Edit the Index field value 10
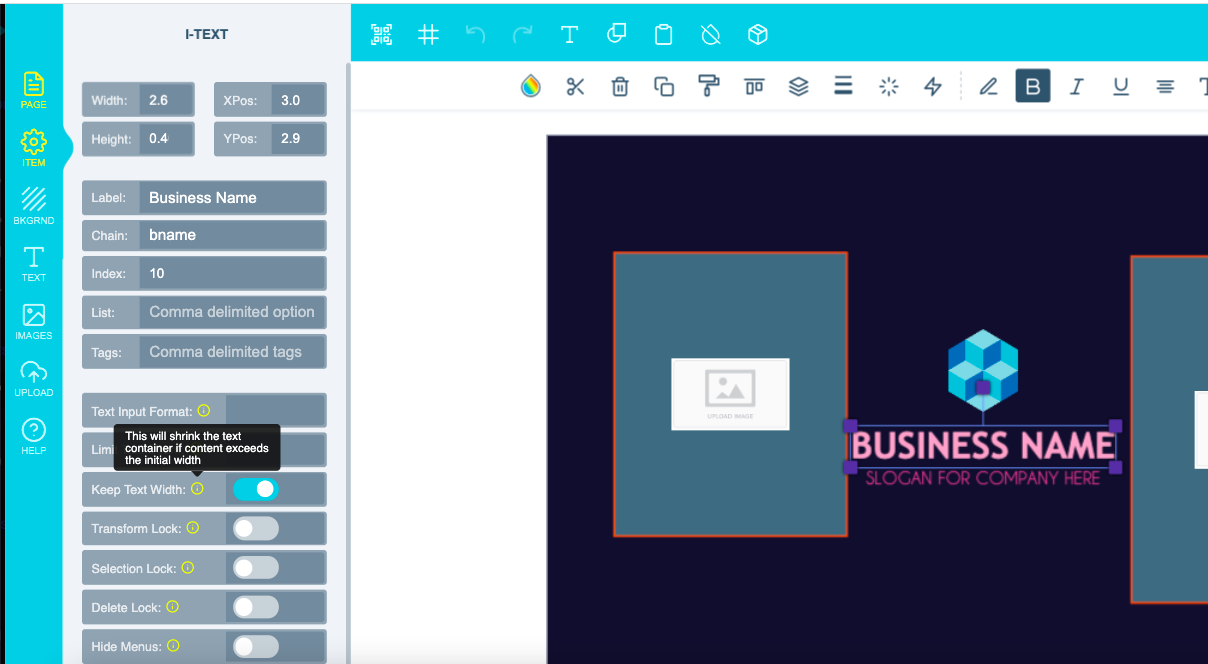The width and height of the screenshot is (1208, 664). point(233,273)
